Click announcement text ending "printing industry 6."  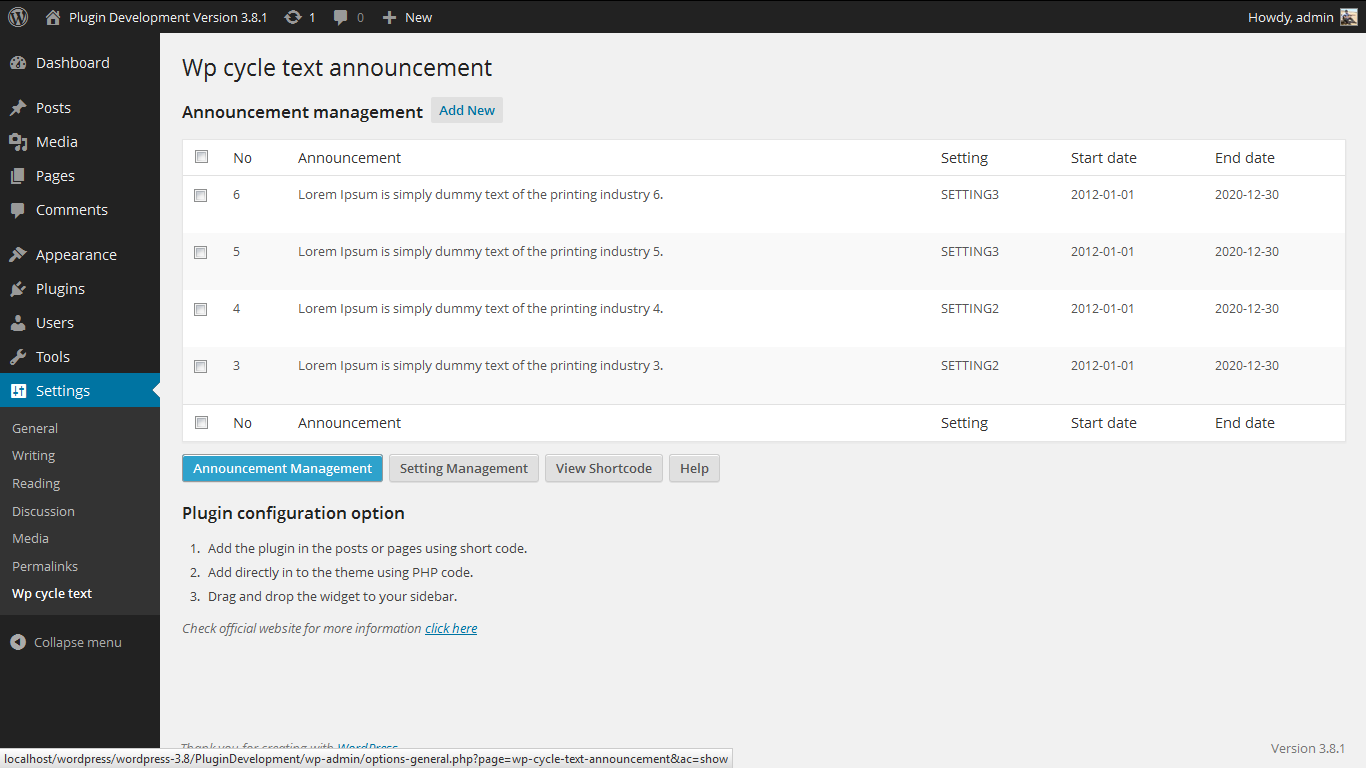point(481,195)
